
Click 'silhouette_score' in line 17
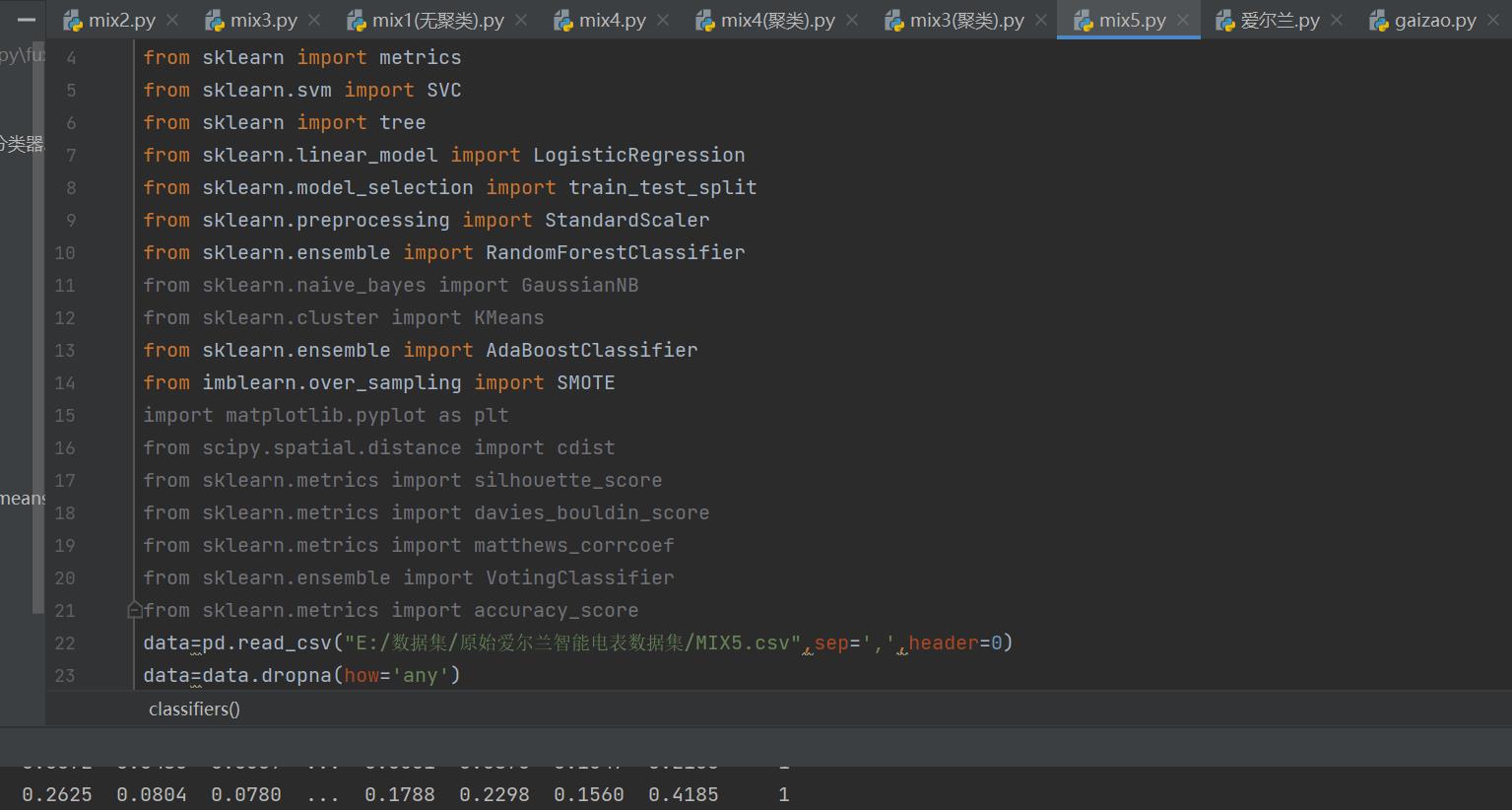click(568, 480)
